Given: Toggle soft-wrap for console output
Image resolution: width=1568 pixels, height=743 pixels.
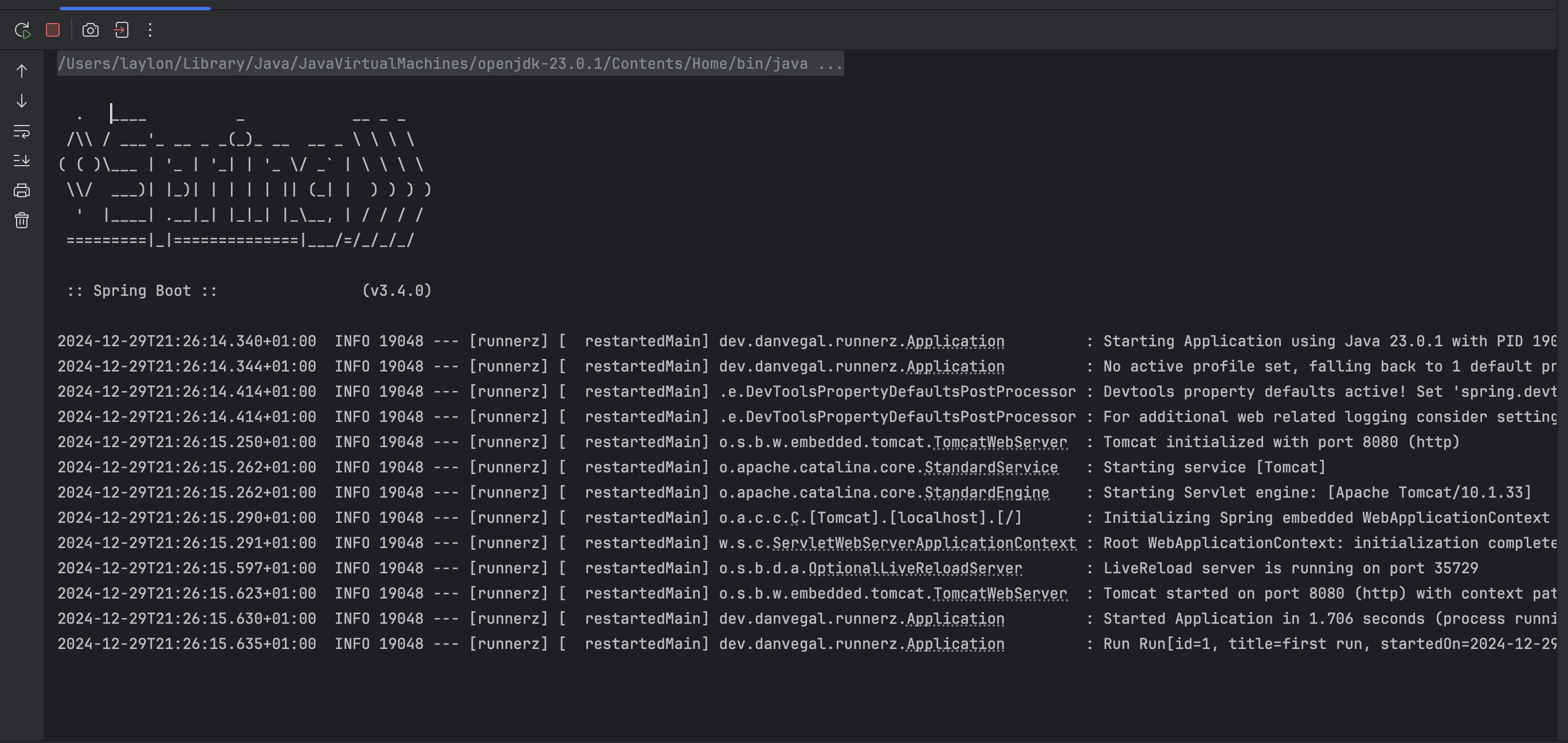Looking at the screenshot, I should [22, 131].
